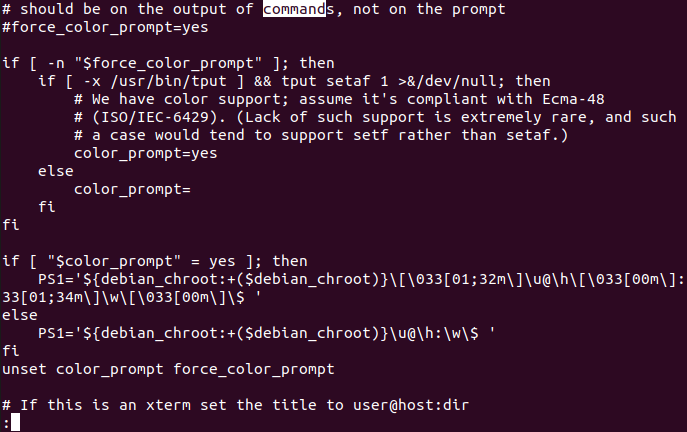Click the "#force_color_prompt=yes" comment line
The image size is (687, 432).
(105, 28)
